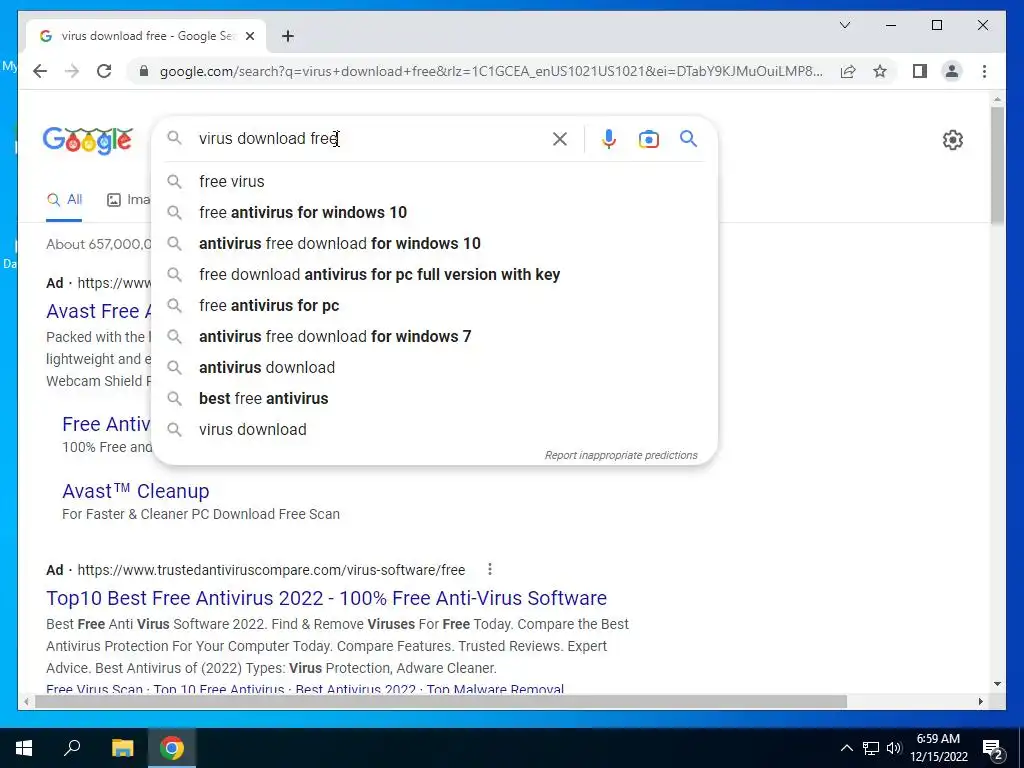
Task: Show hidden system tray icons
Action: tap(846, 748)
